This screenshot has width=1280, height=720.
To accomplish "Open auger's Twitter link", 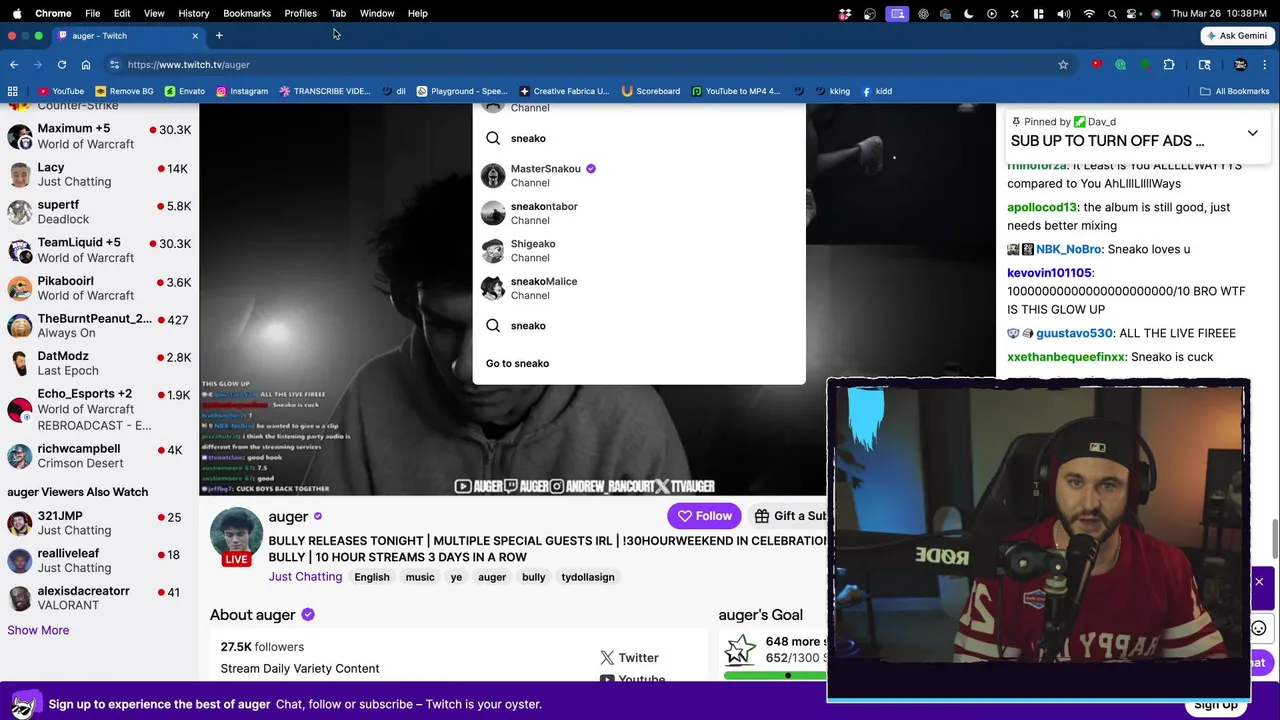I will [x=629, y=657].
